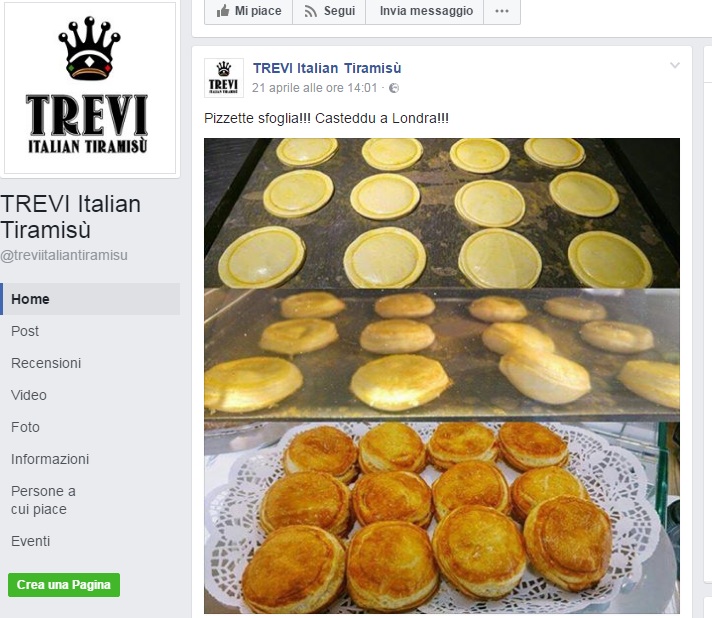The image size is (712, 618).
Task: Open the pizzette sfoglia photo collage
Action: point(442,376)
